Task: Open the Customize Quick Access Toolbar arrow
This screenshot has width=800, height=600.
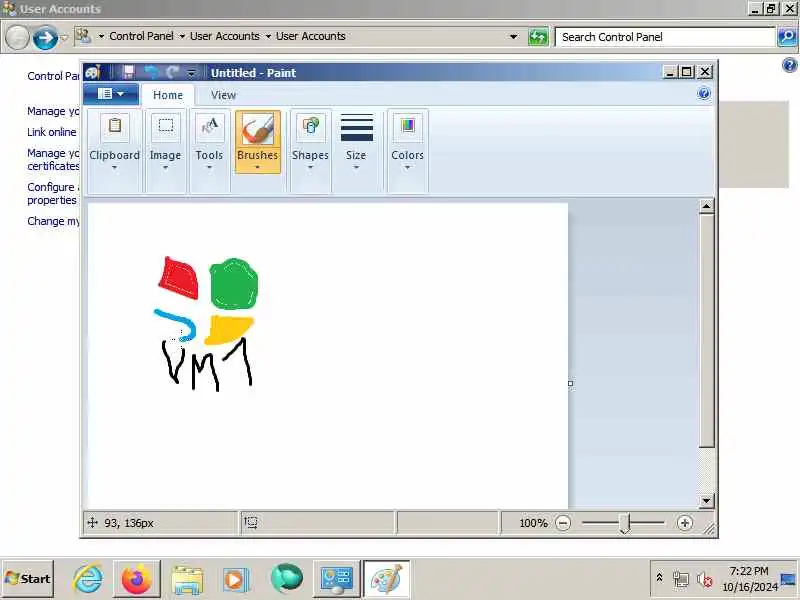Action: pyautogui.click(x=191, y=73)
